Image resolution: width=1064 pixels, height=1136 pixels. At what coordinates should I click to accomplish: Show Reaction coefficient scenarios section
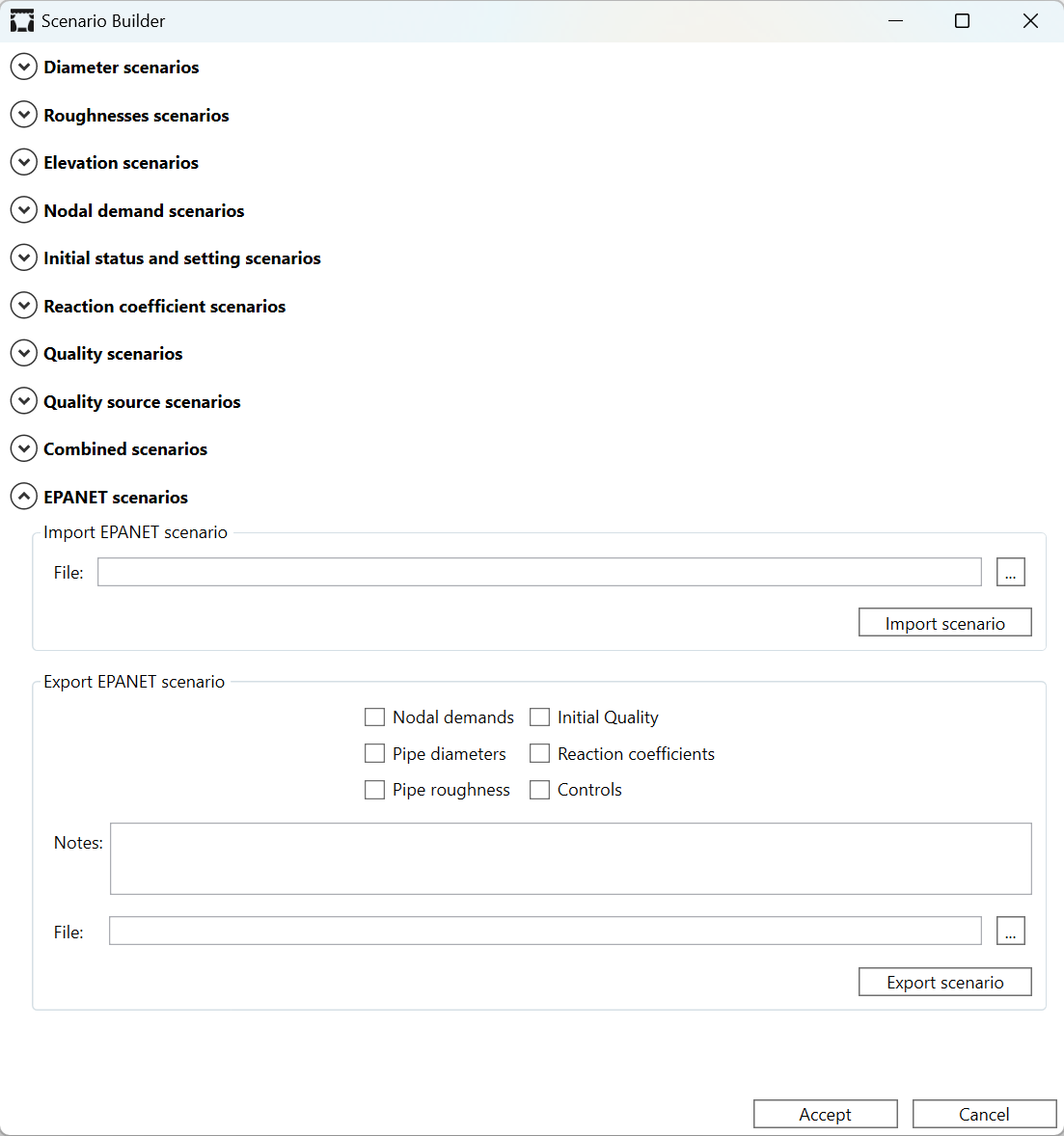pyautogui.click(x=23, y=307)
